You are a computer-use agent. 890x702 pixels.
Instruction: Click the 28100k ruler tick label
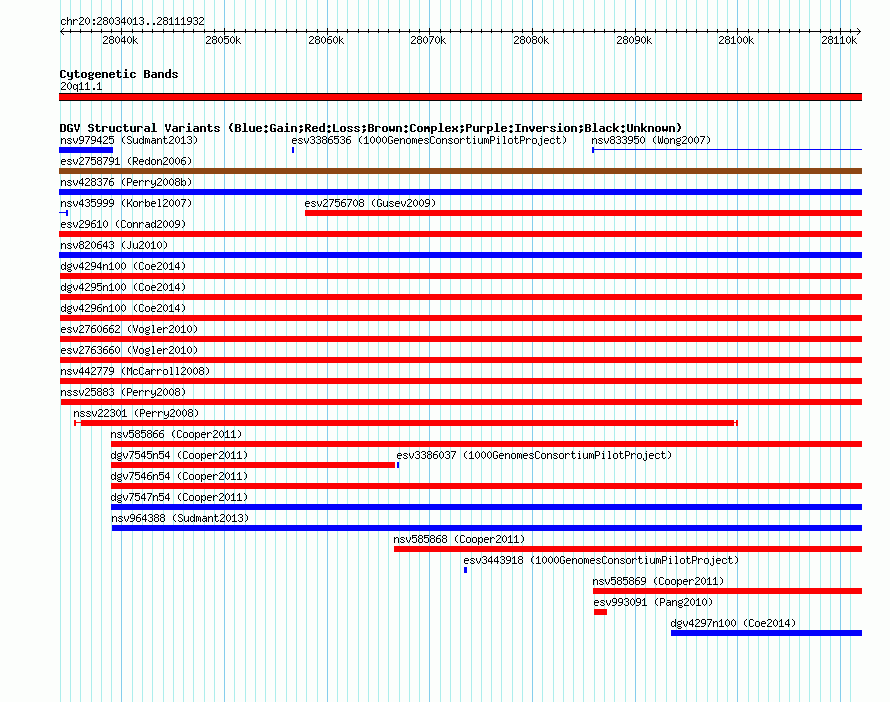coord(736,40)
